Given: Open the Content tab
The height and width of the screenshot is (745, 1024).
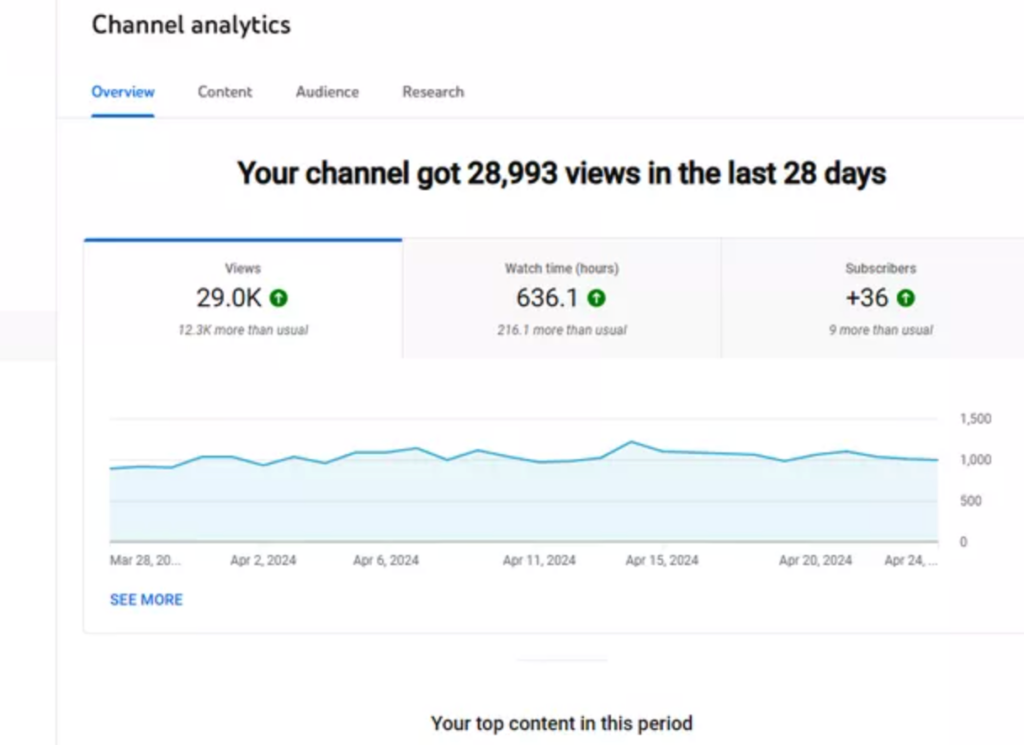Looking at the screenshot, I should coord(225,92).
